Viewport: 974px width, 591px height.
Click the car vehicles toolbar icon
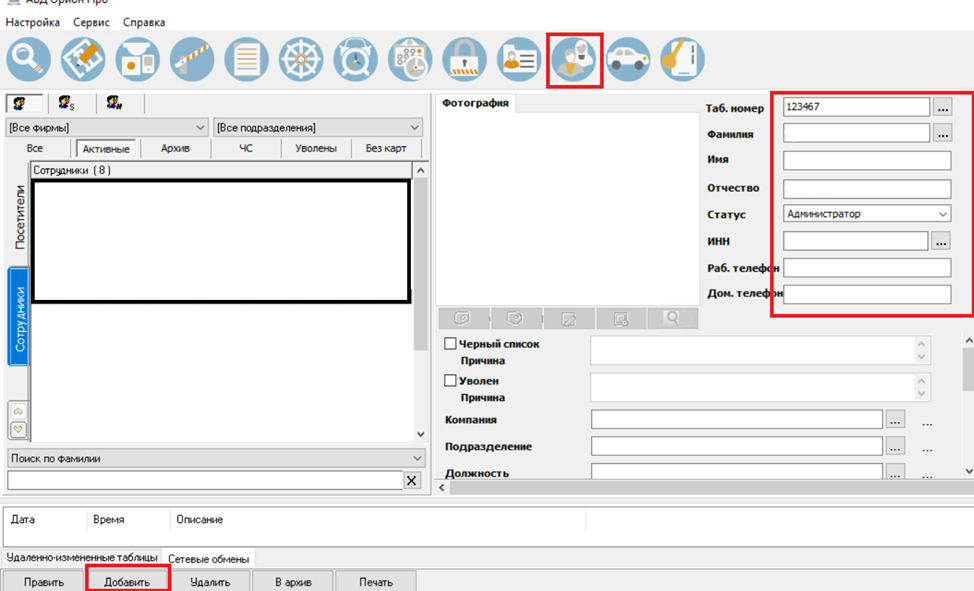coord(629,59)
